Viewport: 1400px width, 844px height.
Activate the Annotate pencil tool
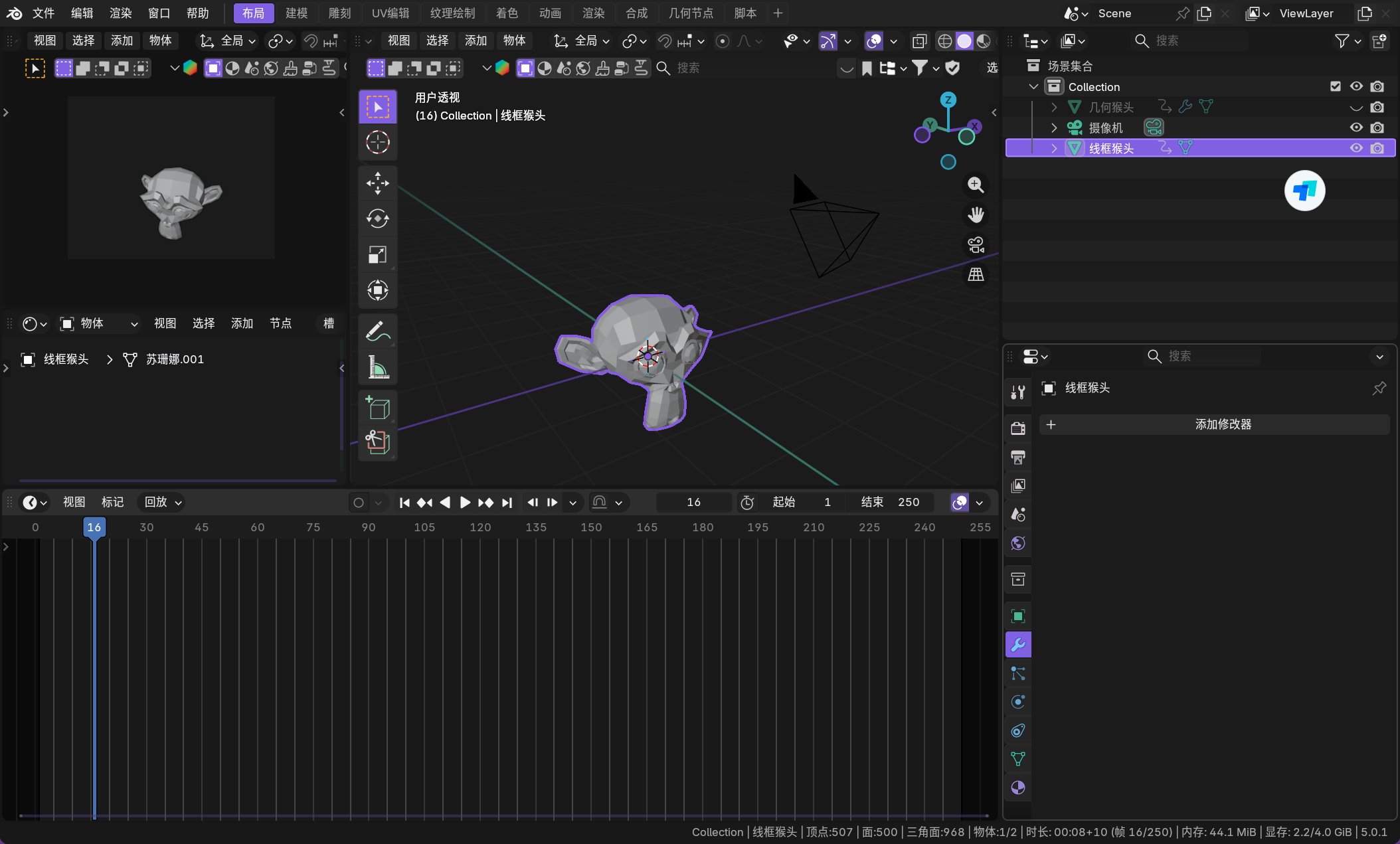click(x=377, y=331)
